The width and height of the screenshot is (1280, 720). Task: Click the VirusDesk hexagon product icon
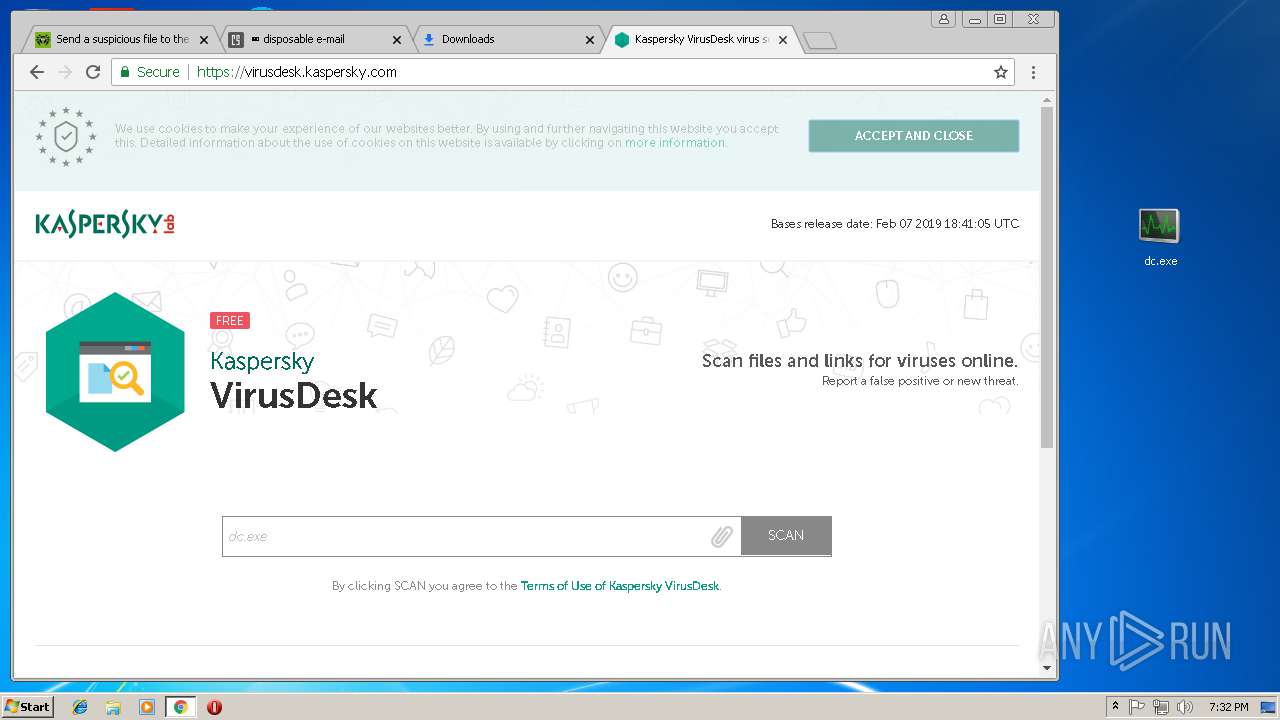pos(115,372)
